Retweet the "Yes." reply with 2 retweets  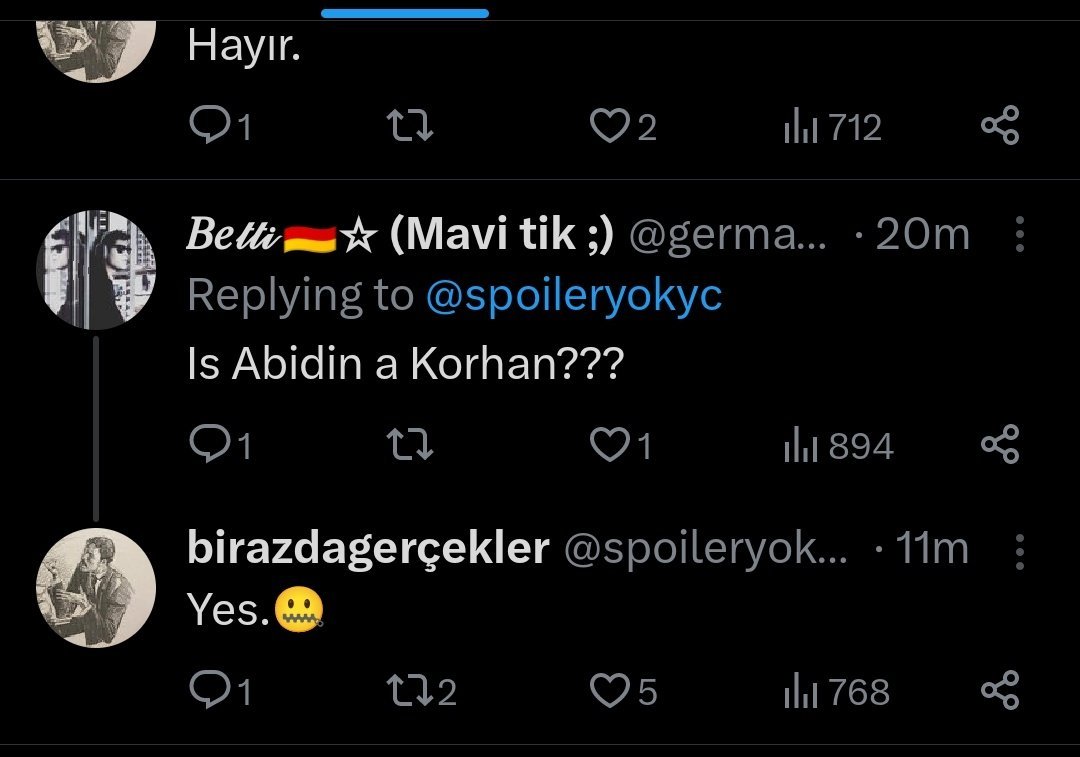(x=411, y=691)
